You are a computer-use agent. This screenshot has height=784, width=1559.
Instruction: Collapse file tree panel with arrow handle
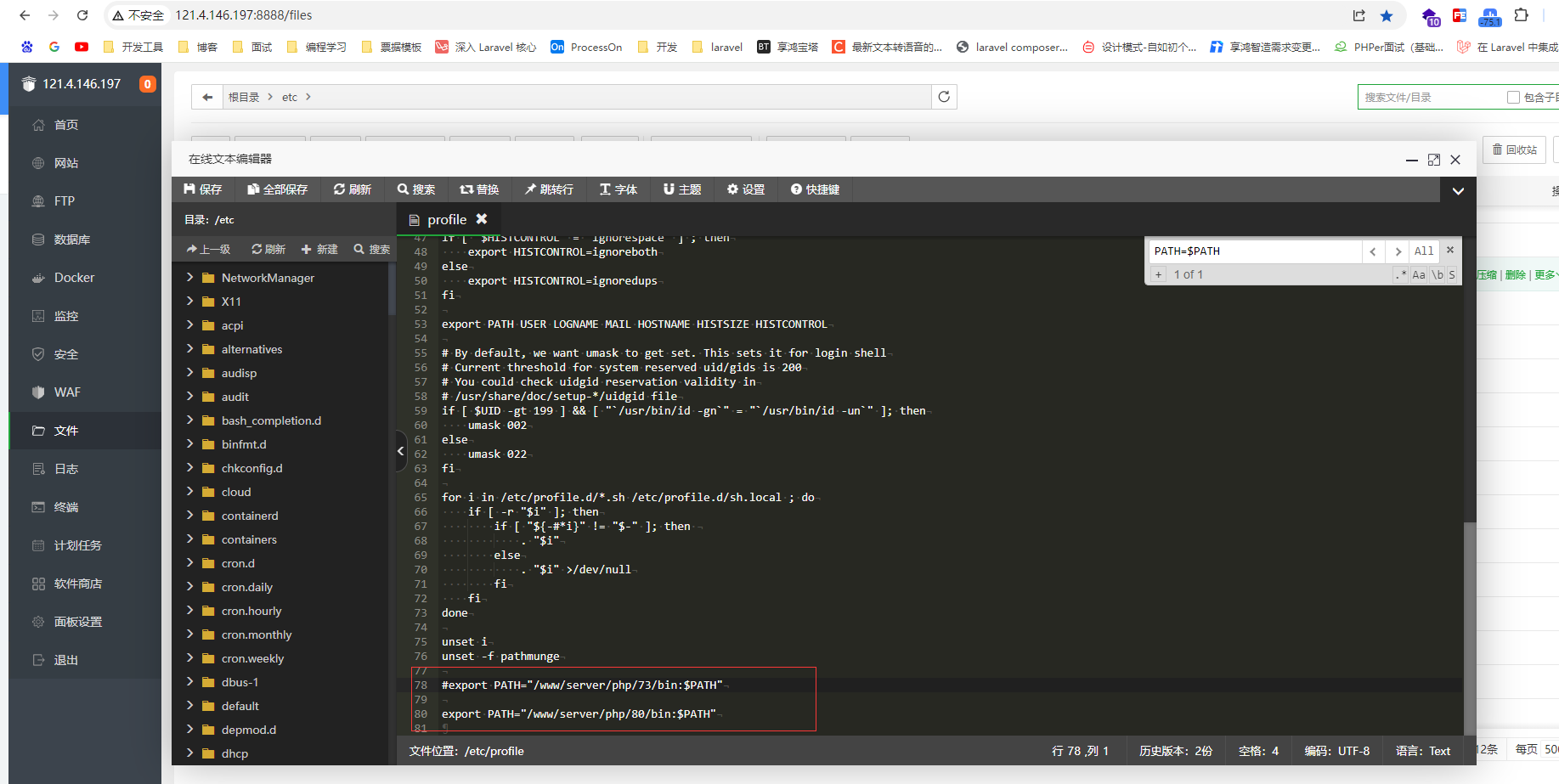[401, 451]
